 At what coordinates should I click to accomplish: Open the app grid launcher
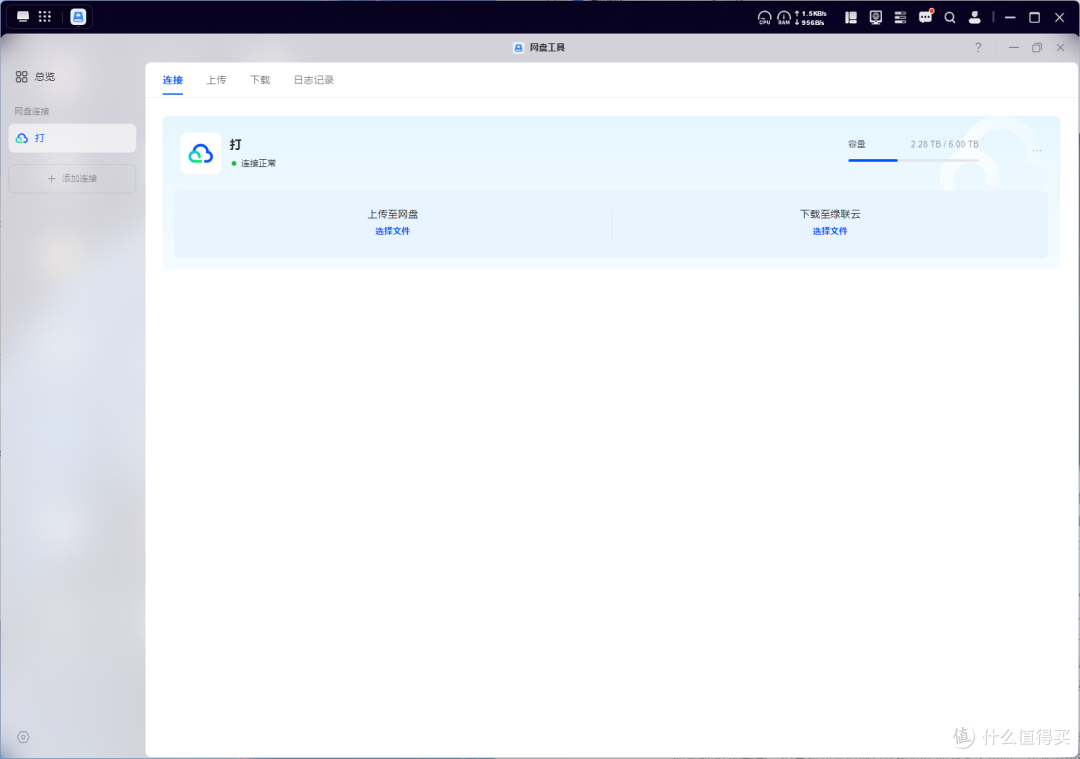point(45,17)
